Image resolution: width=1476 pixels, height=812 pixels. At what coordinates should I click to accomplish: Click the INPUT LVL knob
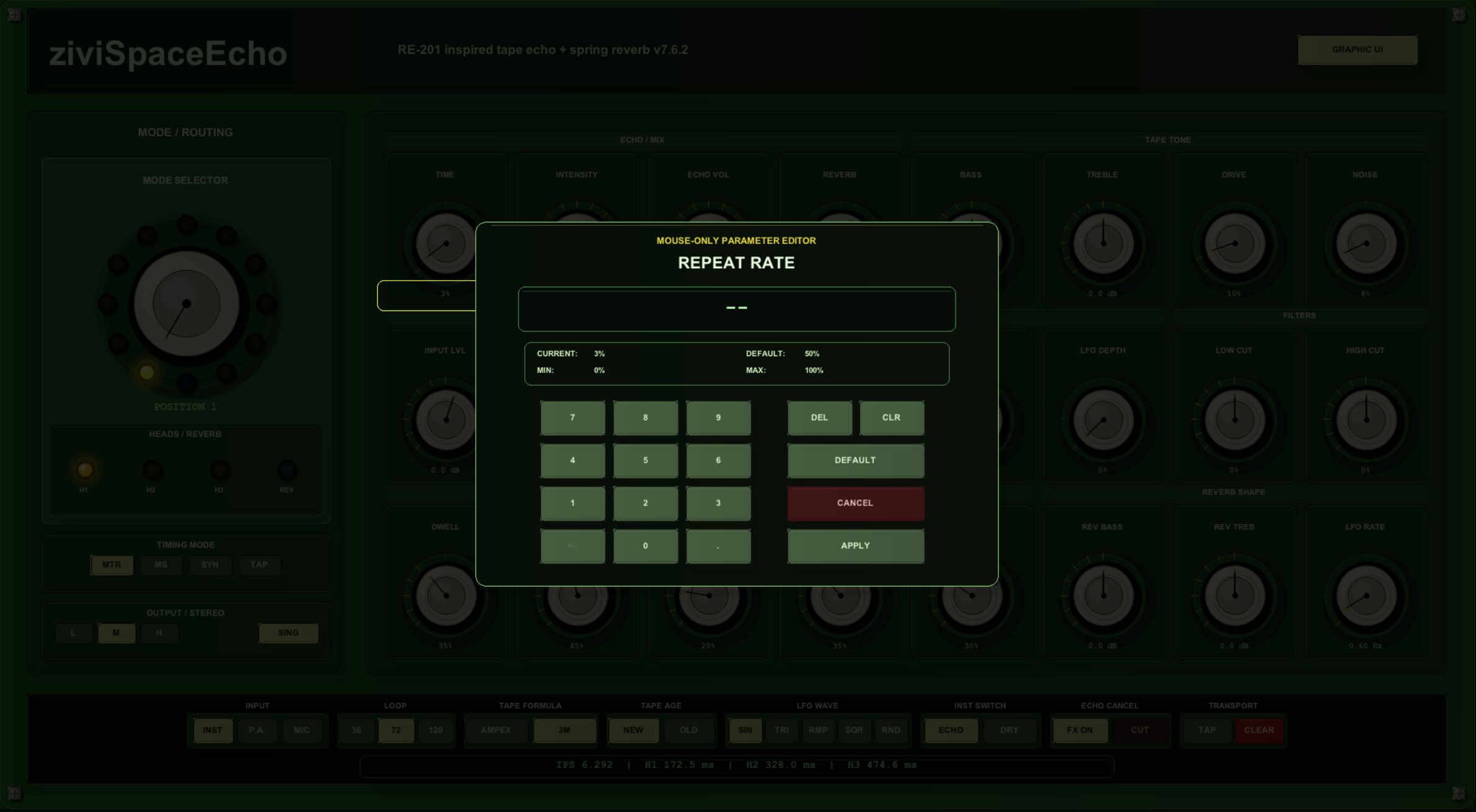[x=445, y=419]
